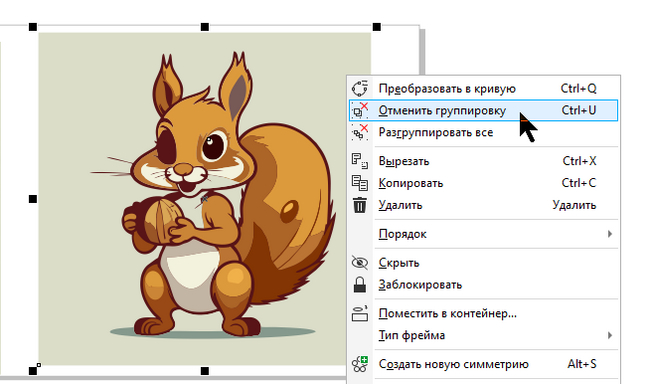Select the Удалить menu entry label
Viewport: 650px width, 384px height.
coord(400,205)
